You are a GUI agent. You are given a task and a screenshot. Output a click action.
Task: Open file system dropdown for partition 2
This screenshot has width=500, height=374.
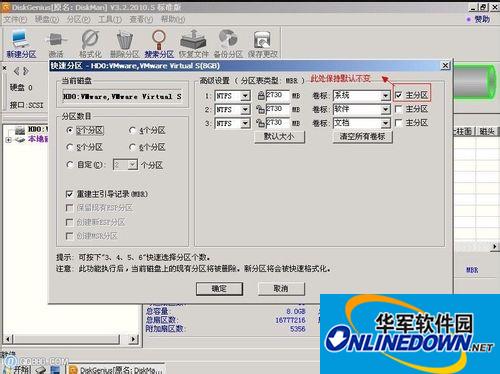[x=245, y=109]
